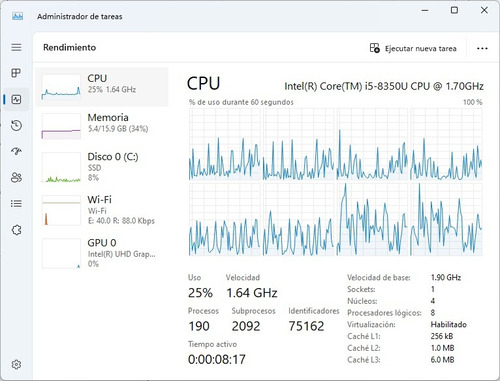Select the Memoria resource entry
Image resolution: width=500 pixels, height=381 pixels.
[102, 126]
